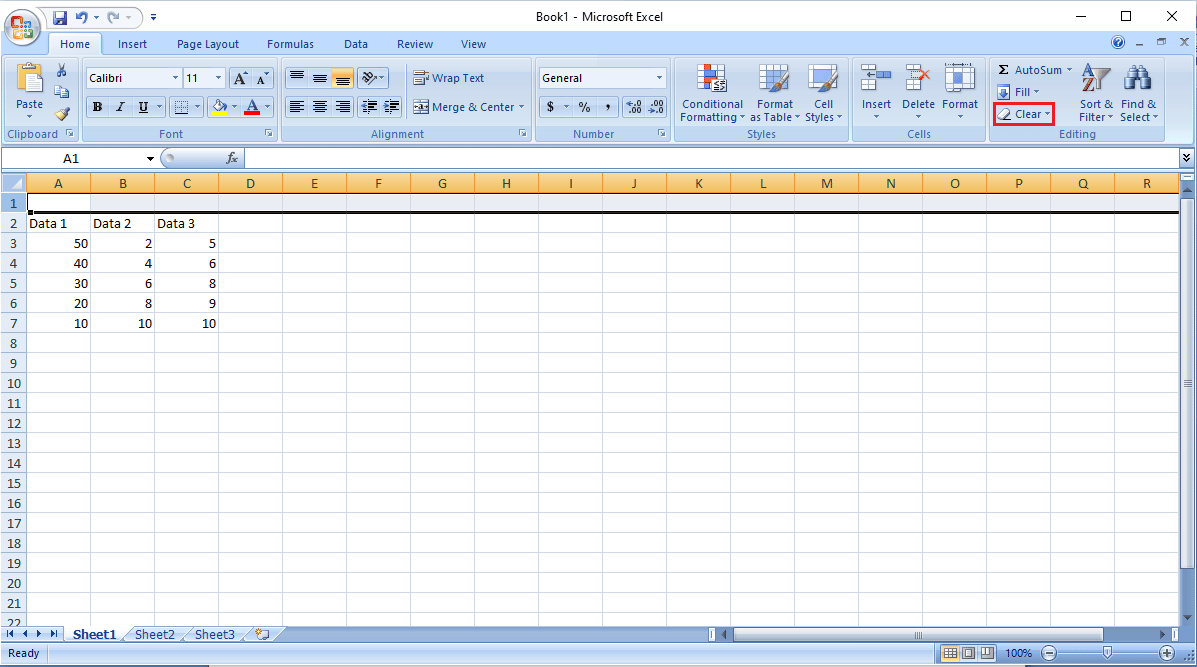Image resolution: width=1197 pixels, height=667 pixels.
Task: Select cell containing Data 2
Action: pos(122,224)
